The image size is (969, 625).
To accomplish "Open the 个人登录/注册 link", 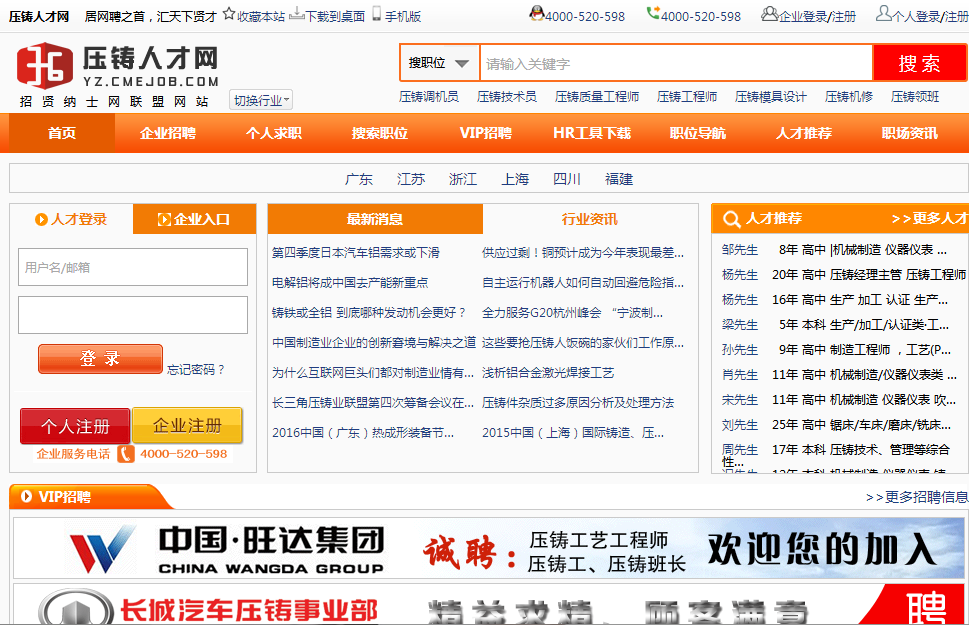I will (931, 16).
